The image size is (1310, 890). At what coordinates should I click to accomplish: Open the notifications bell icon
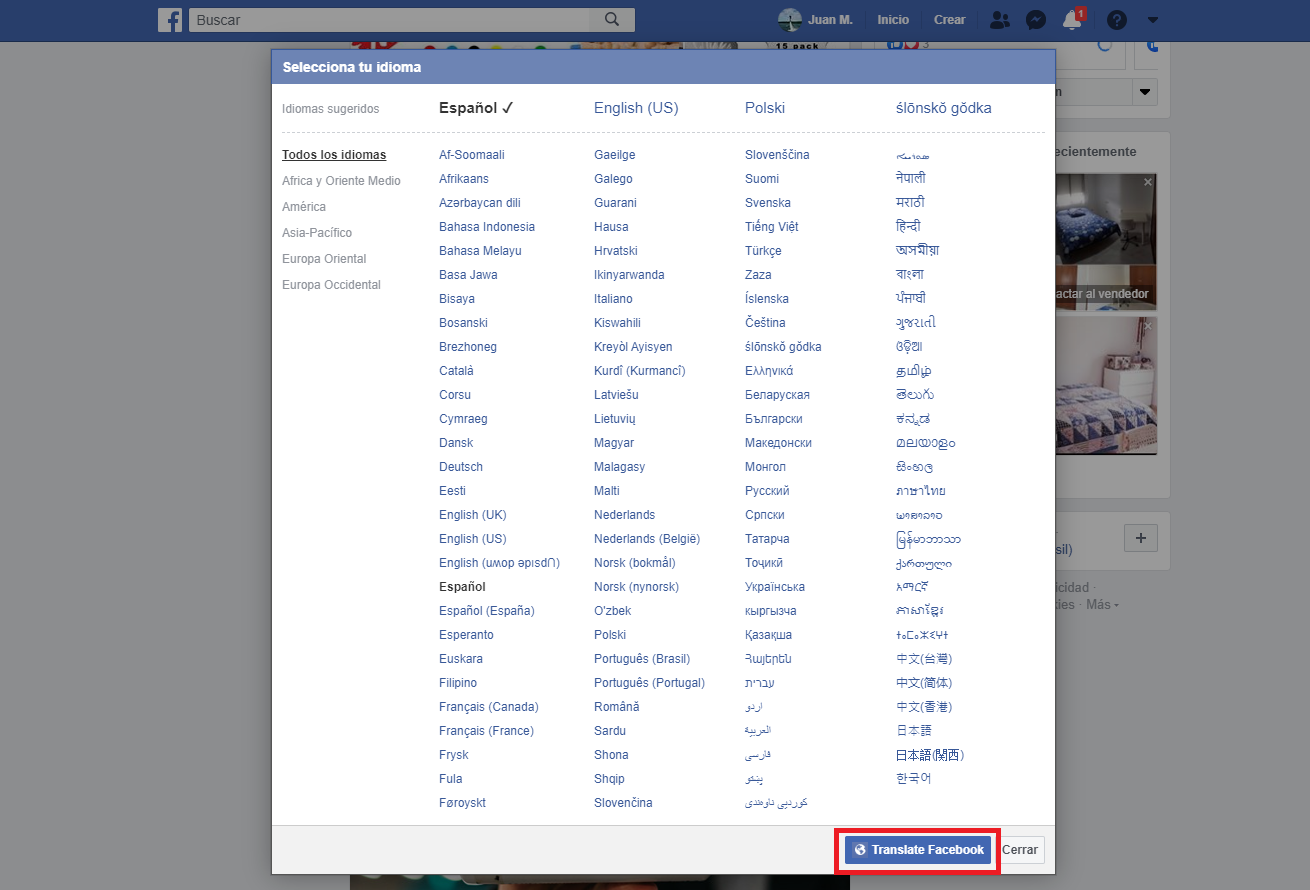[1073, 20]
